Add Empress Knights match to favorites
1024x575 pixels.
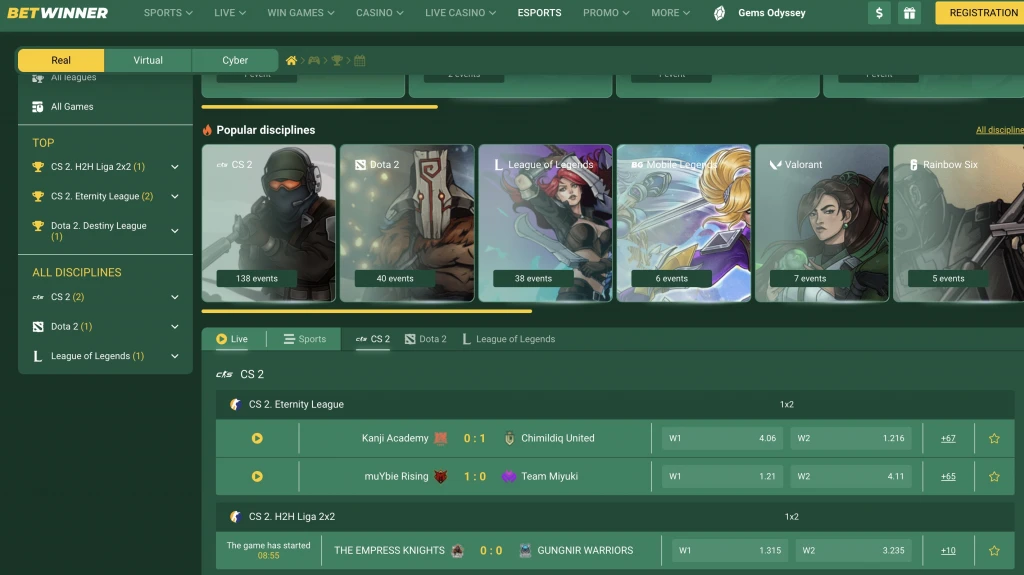[994, 551]
